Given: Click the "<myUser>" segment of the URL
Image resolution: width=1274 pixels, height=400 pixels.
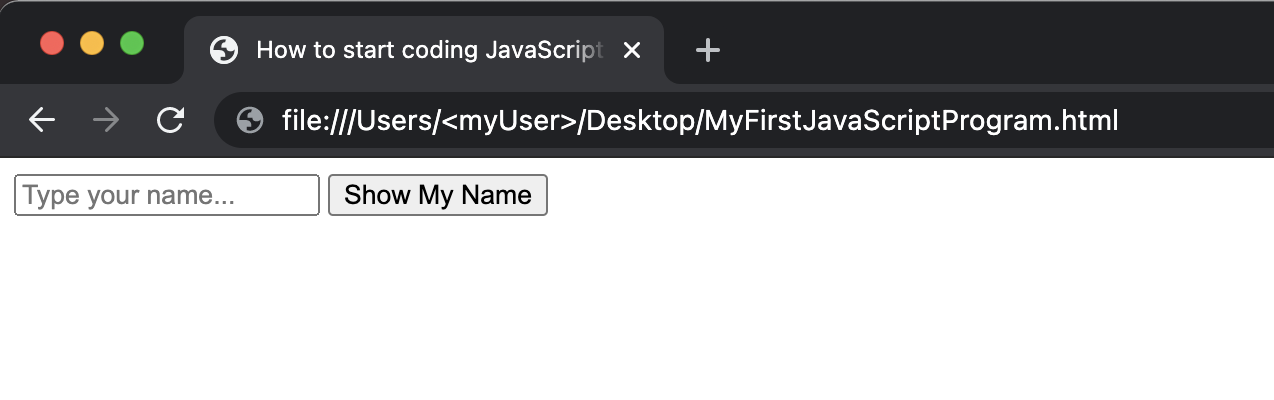Looking at the screenshot, I should tap(509, 121).
